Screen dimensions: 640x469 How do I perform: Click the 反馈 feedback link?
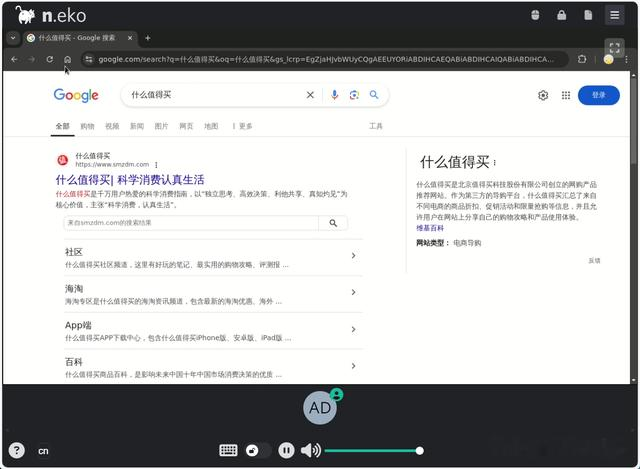(x=594, y=260)
